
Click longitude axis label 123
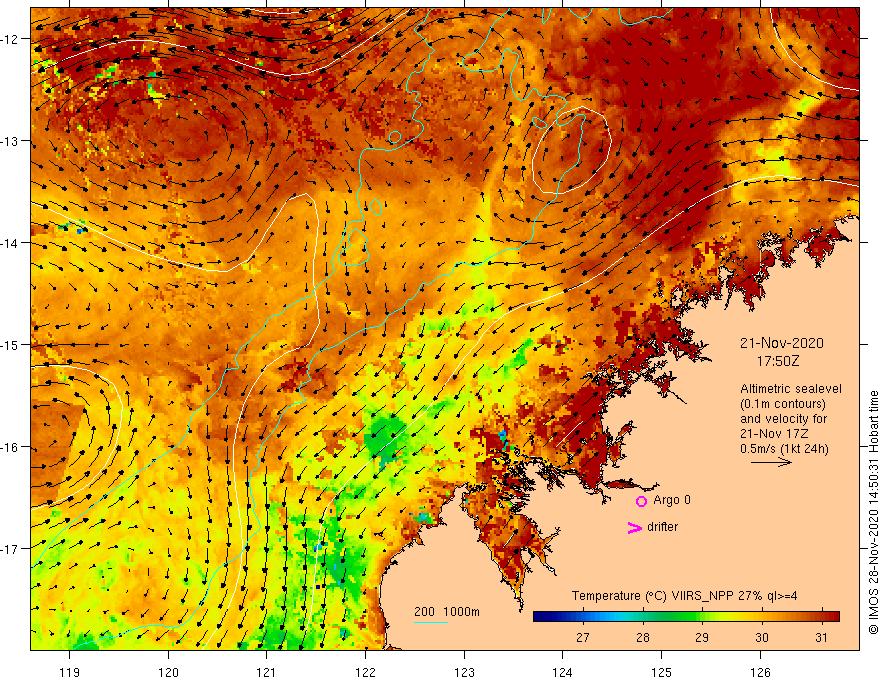464,672
